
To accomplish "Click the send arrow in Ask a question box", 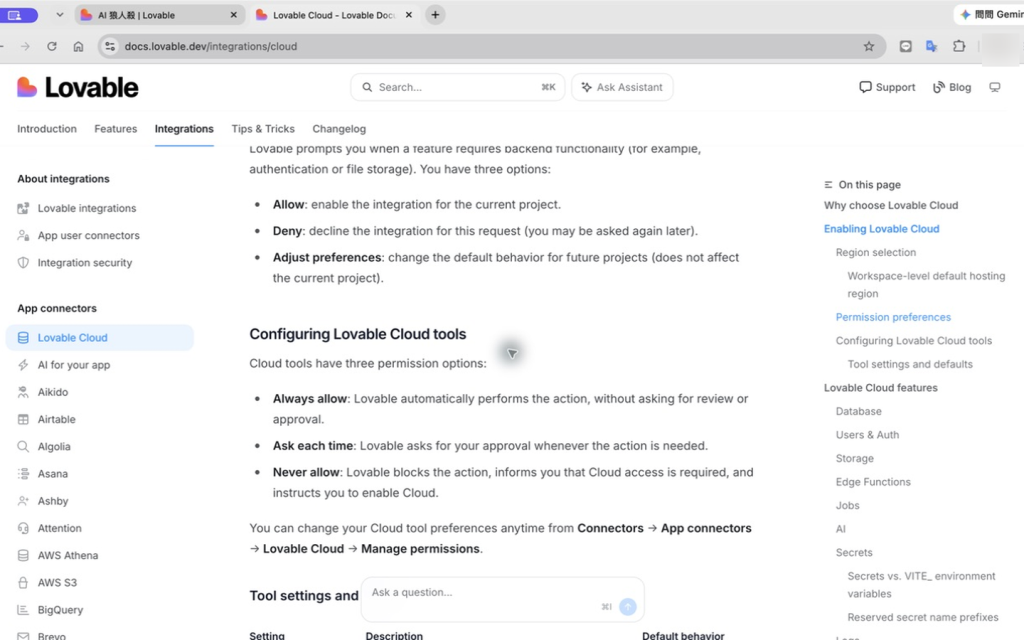I will pos(628,607).
